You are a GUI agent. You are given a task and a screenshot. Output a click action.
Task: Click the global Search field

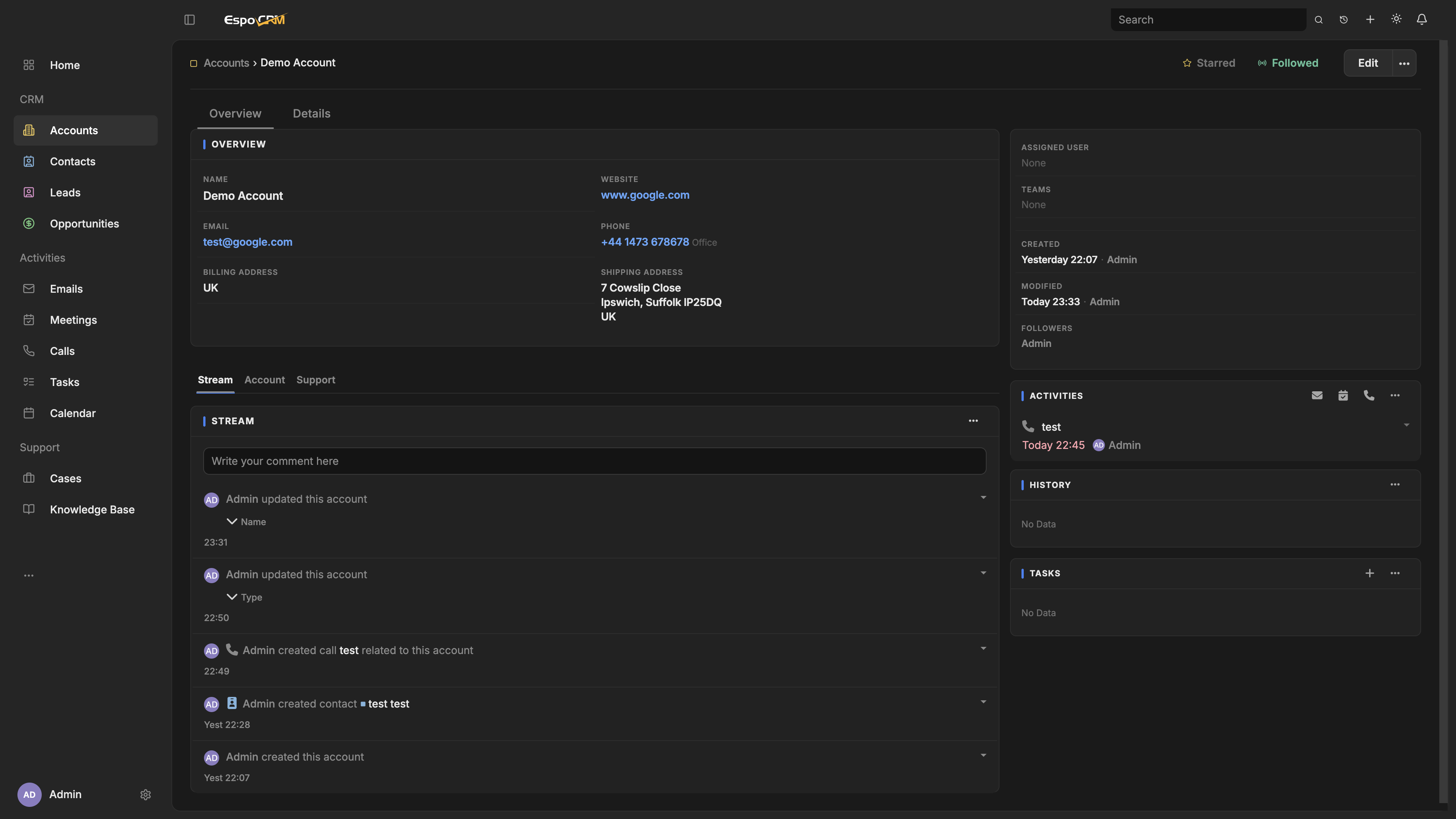tap(1208, 20)
